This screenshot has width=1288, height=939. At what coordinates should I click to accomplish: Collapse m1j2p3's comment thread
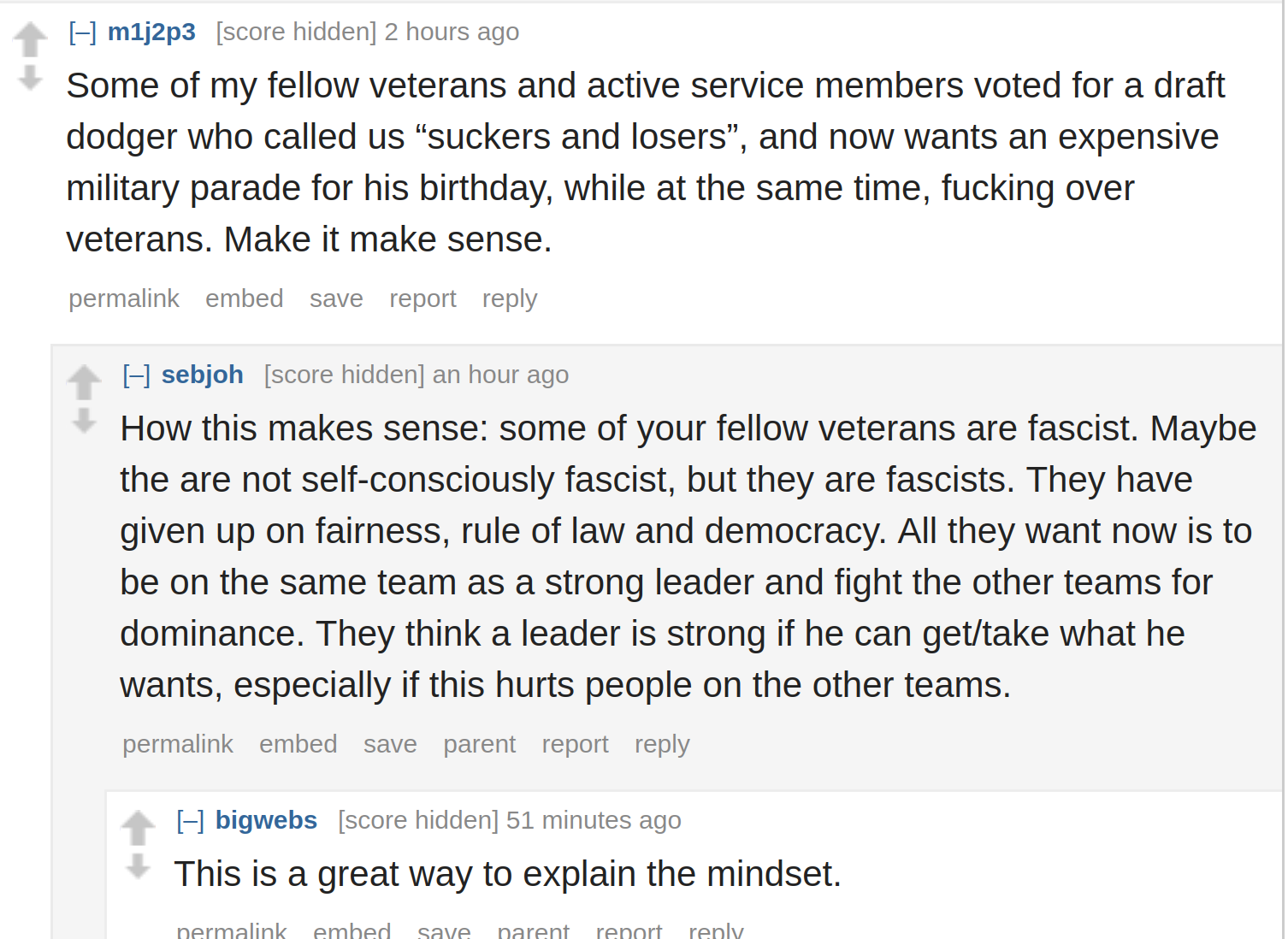click(x=82, y=32)
